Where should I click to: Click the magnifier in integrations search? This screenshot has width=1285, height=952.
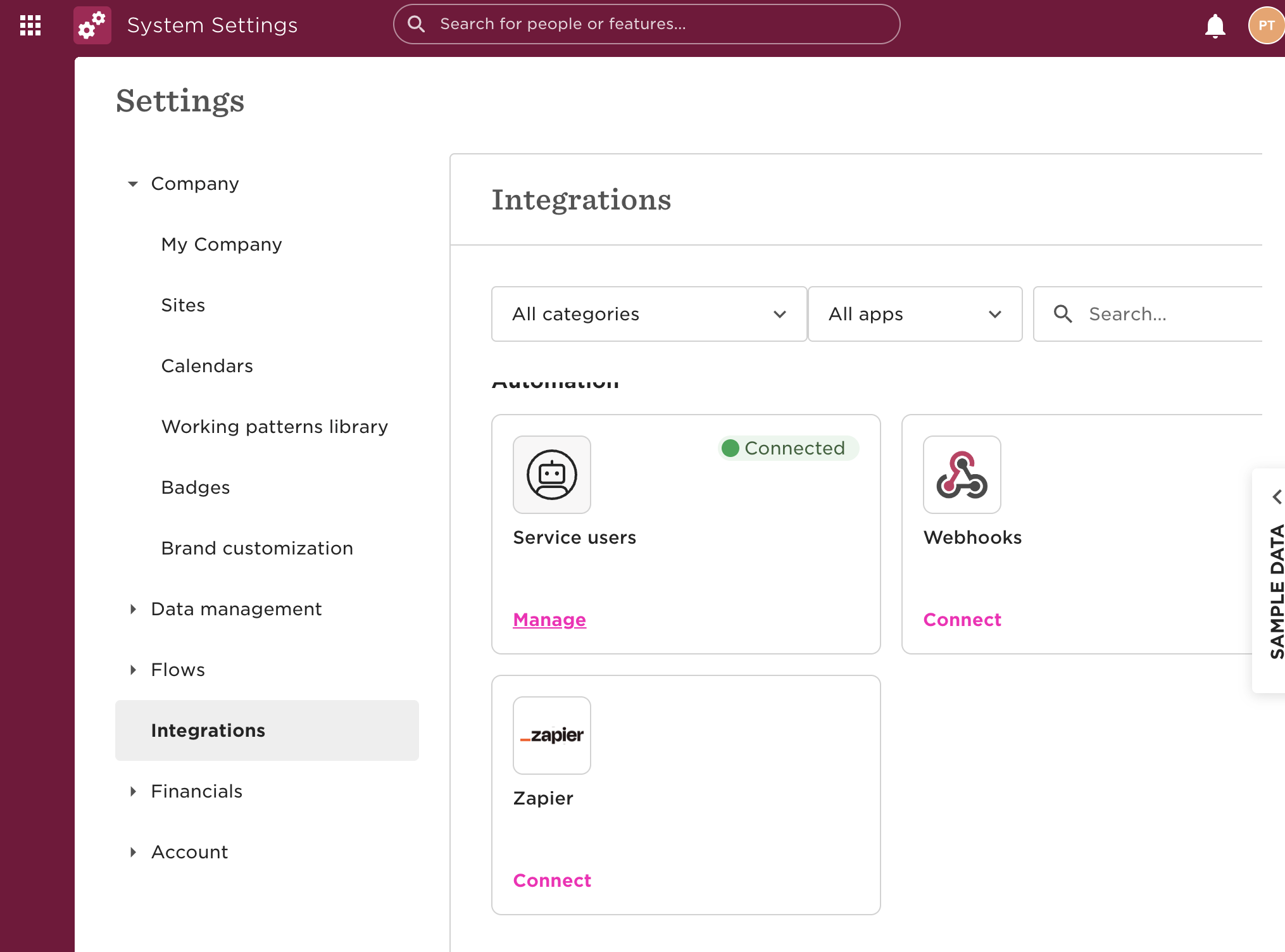click(x=1063, y=314)
